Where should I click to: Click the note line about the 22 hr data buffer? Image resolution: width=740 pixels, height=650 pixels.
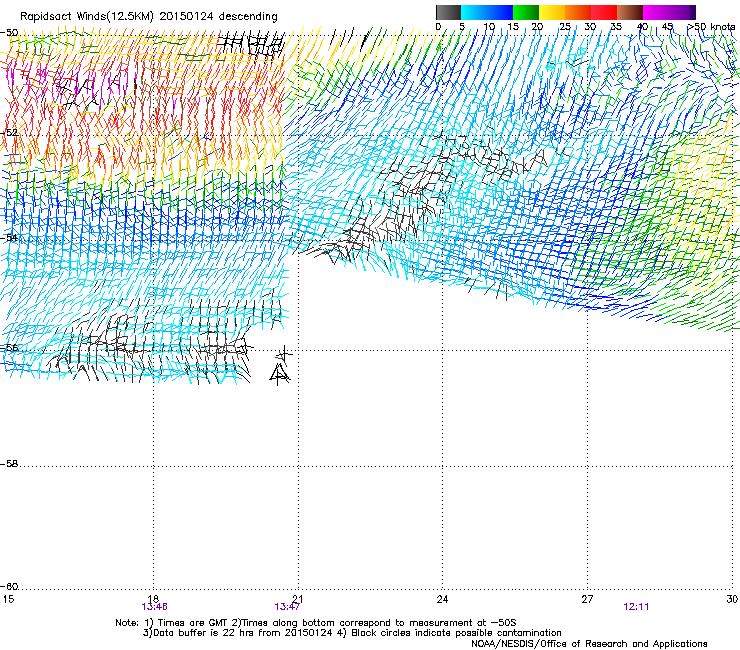(x=352, y=633)
